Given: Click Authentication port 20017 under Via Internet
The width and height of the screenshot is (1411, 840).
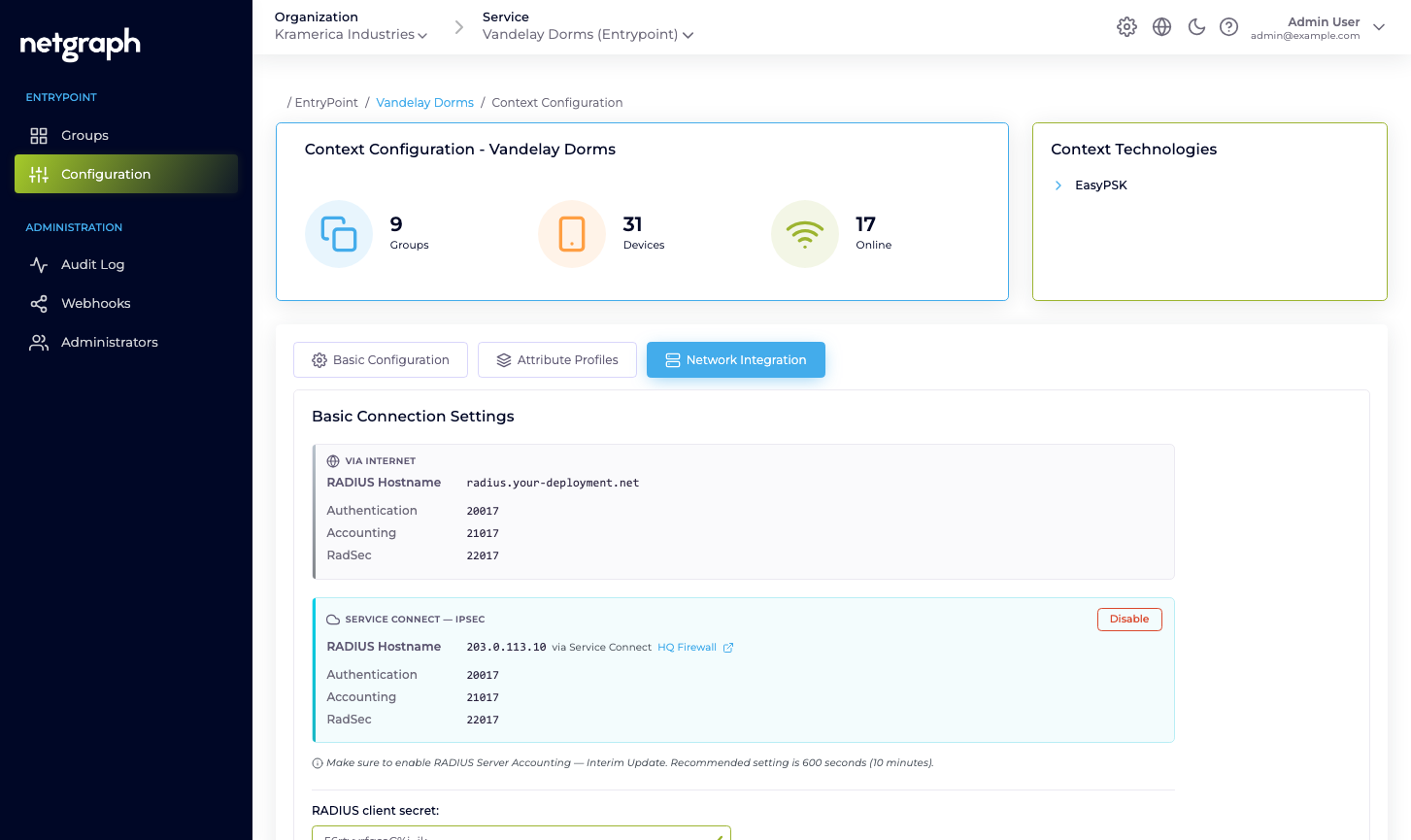Looking at the screenshot, I should coord(483,511).
